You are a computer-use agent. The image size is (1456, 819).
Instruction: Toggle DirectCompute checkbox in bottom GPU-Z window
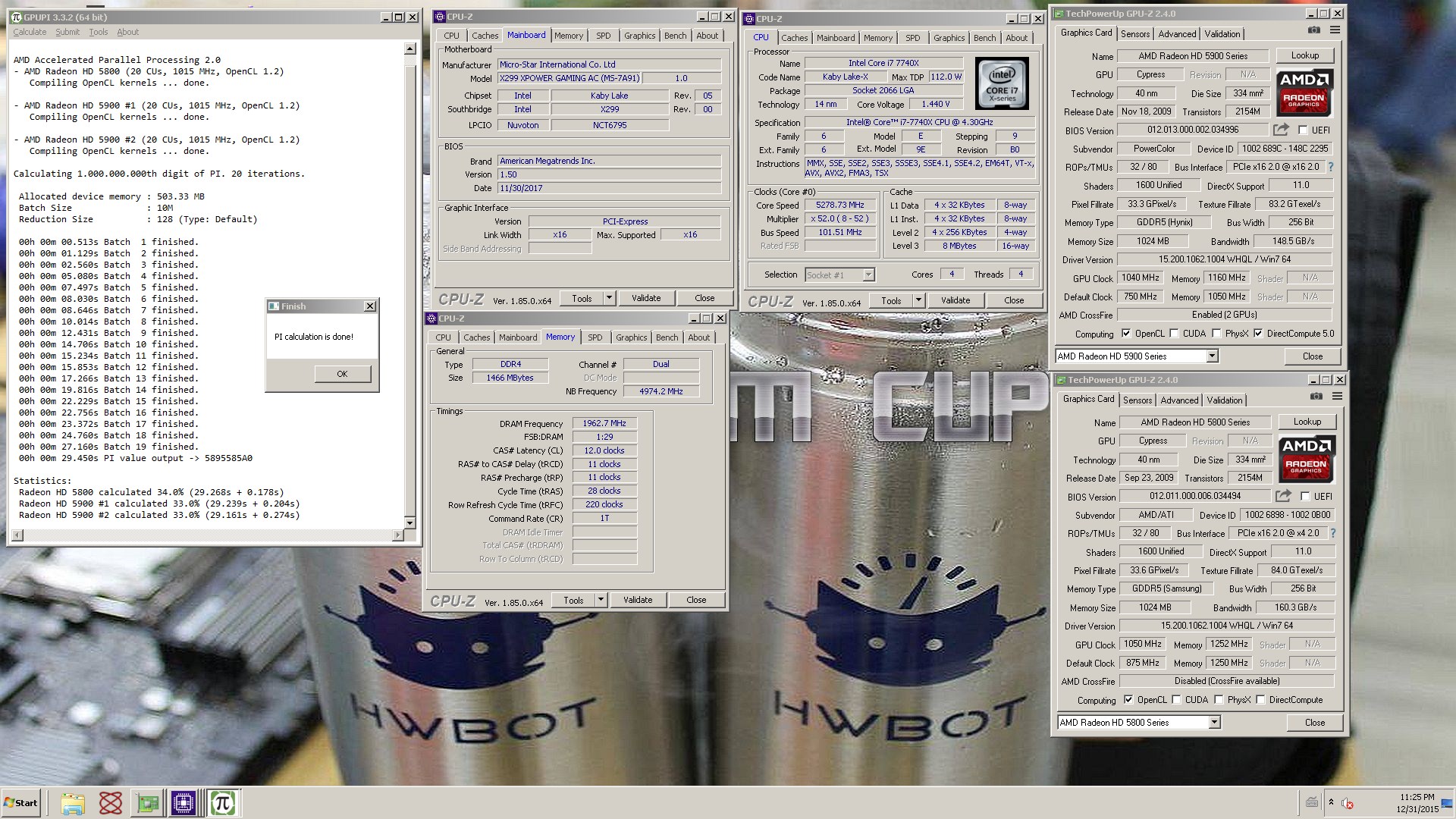1260,700
